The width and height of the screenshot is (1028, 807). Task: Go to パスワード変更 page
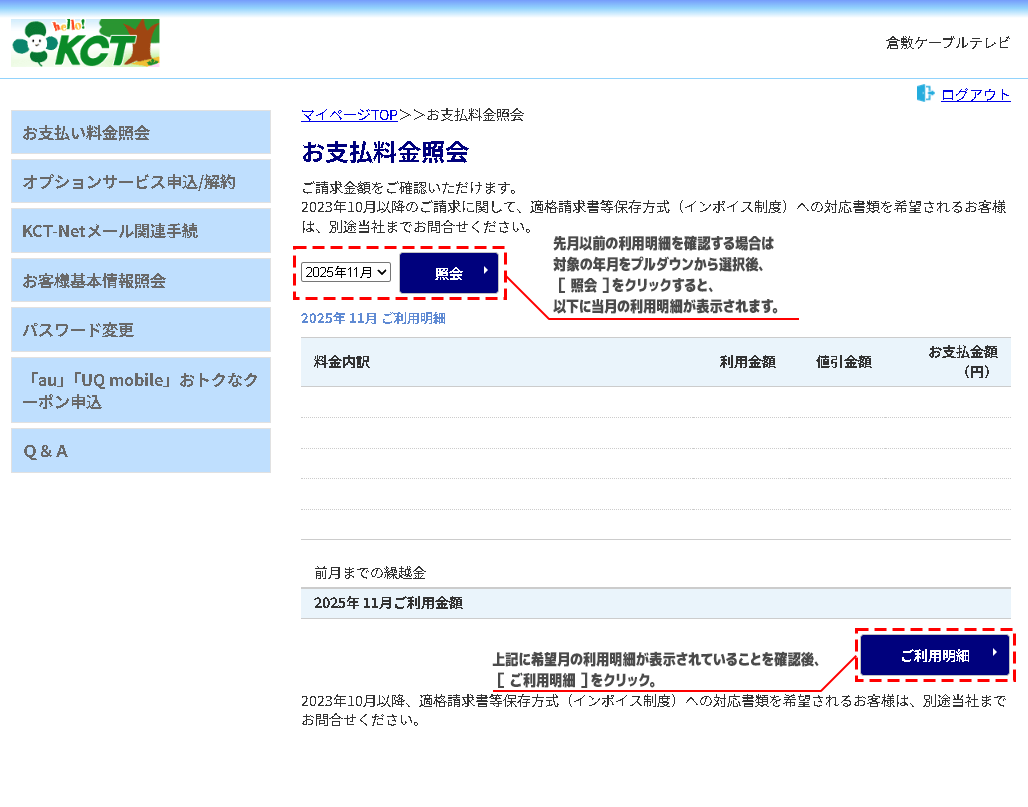point(141,330)
